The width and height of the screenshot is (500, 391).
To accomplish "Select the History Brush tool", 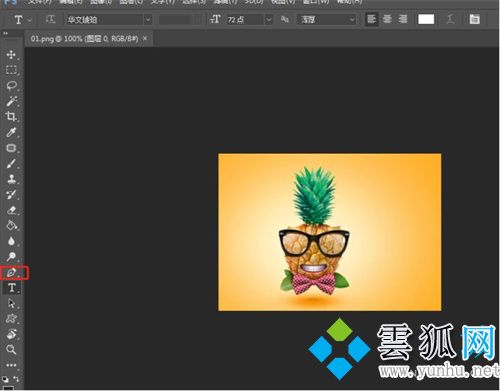I will click(x=11, y=195).
